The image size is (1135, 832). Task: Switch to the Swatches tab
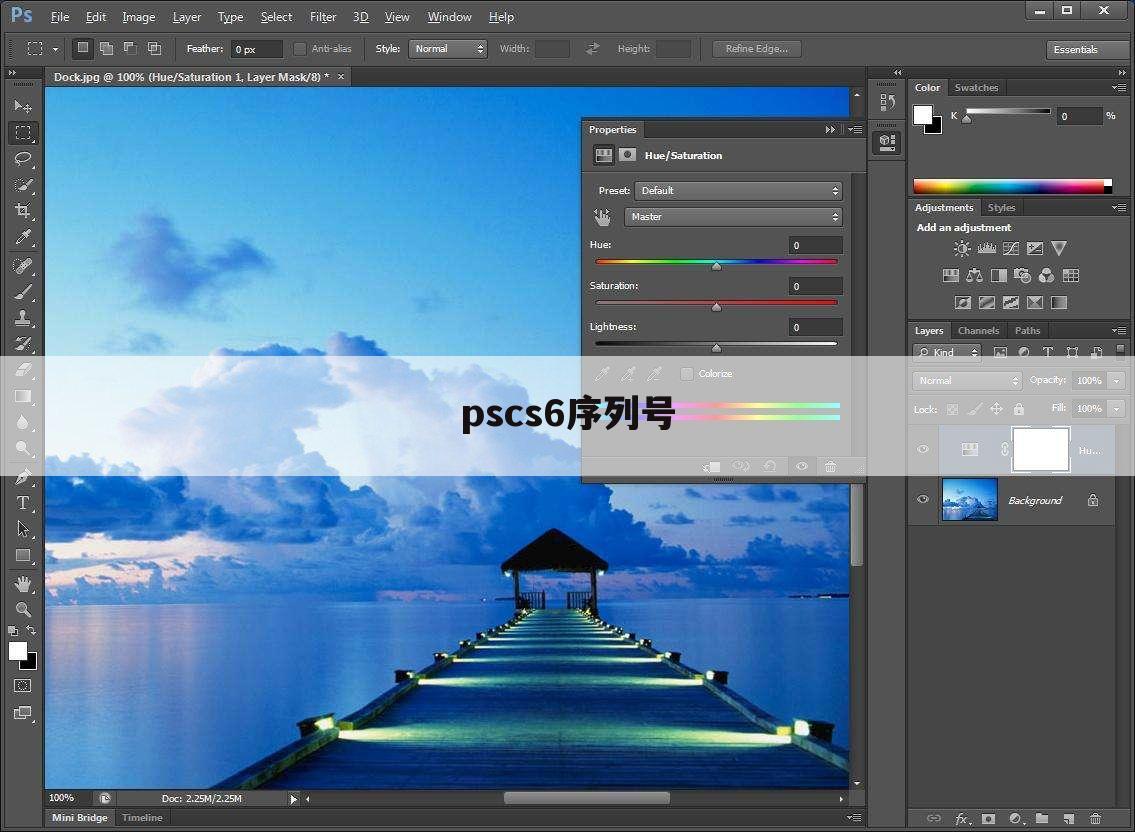click(x=976, y=88)
